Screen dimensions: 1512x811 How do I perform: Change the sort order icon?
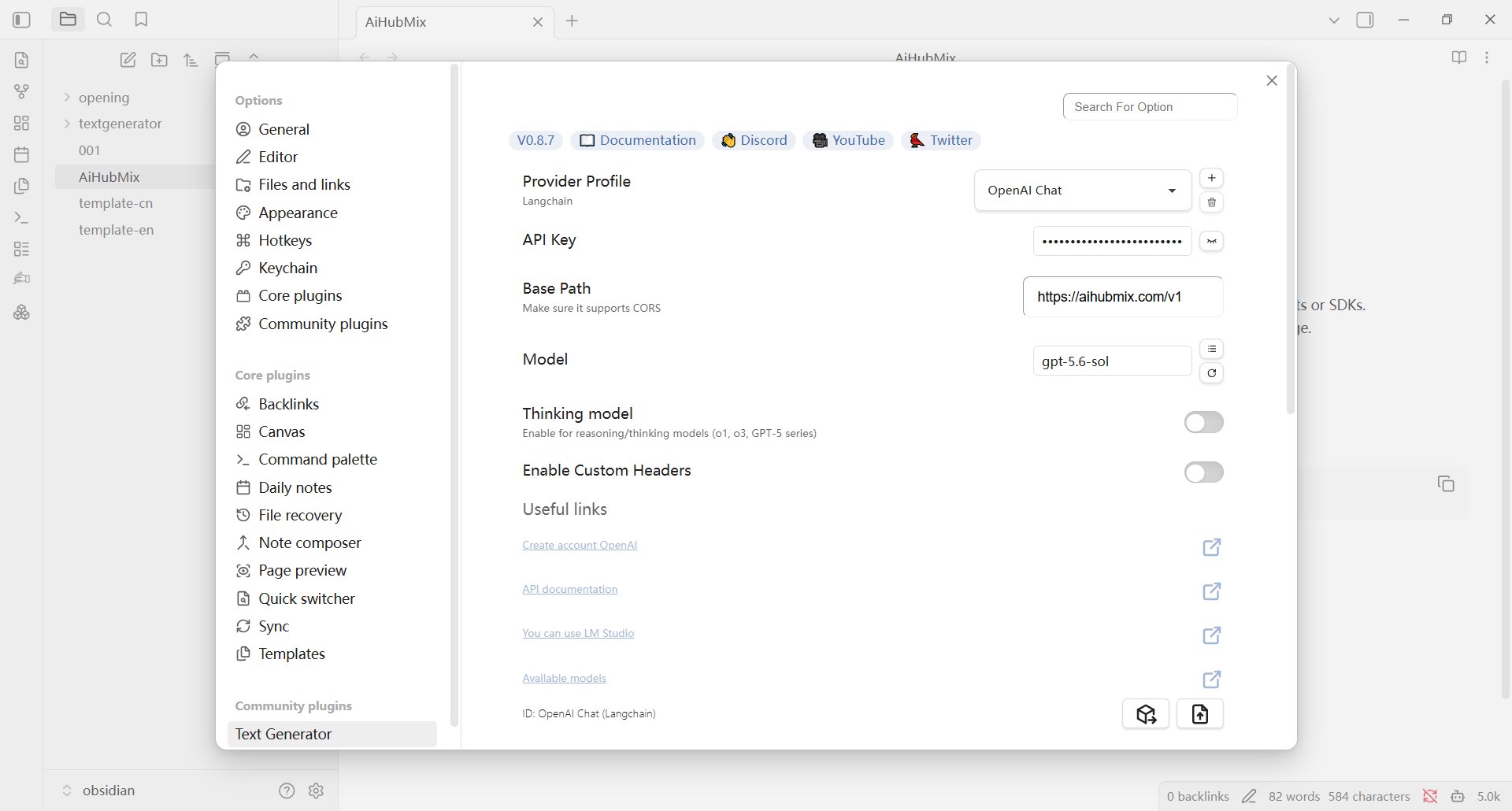click(191, 60)
